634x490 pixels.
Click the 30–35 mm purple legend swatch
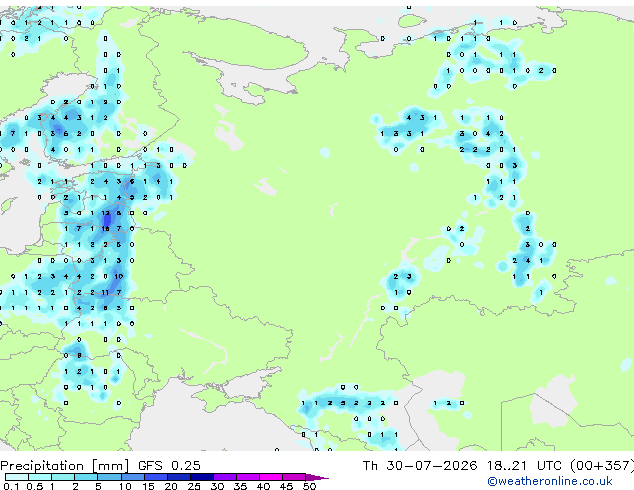coord(225,477)
